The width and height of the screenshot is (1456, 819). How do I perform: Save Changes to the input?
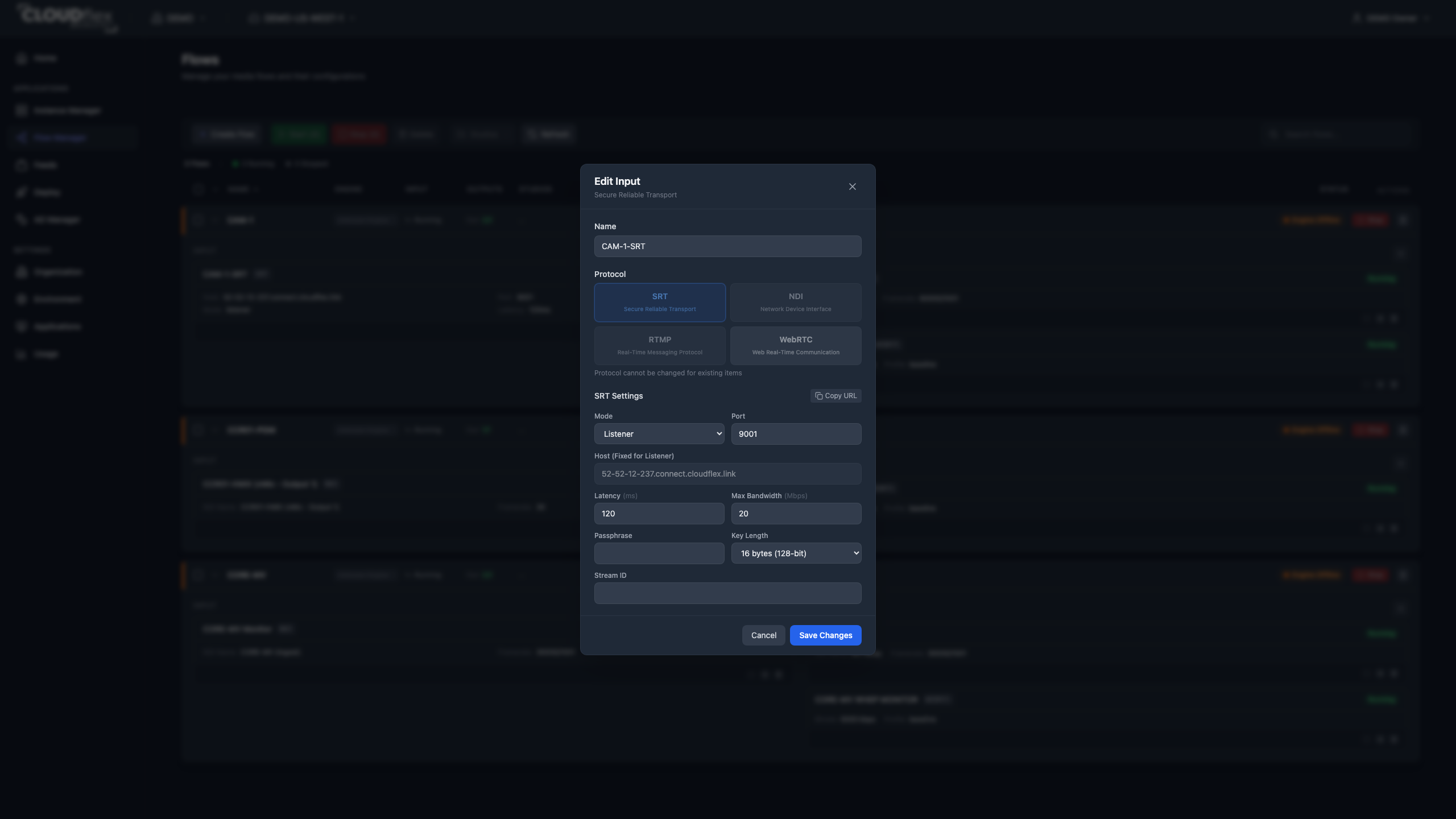click(825, 635)
